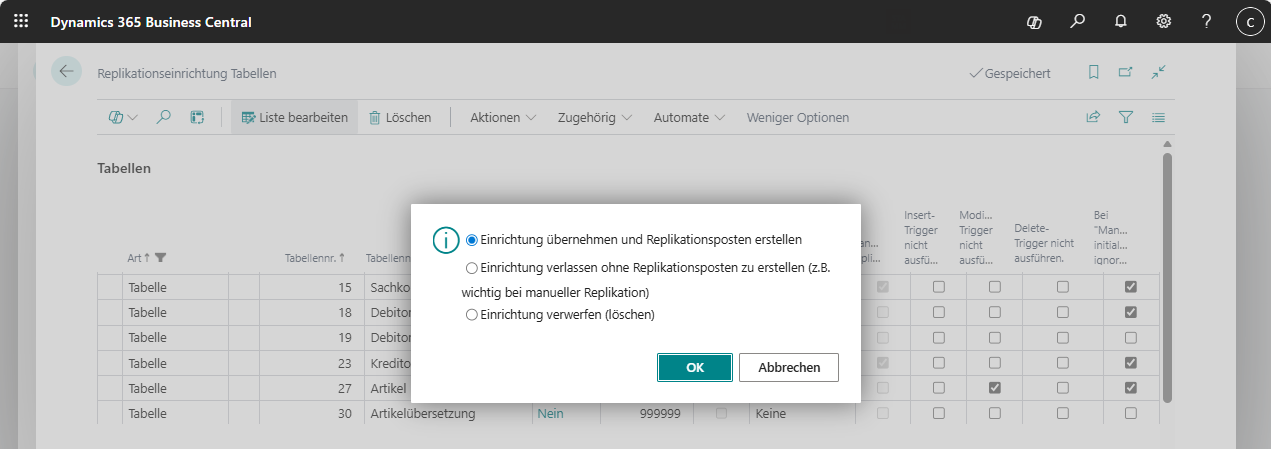1271x449 pixels.
Task: Open the settings gear
Action: 1164,21
